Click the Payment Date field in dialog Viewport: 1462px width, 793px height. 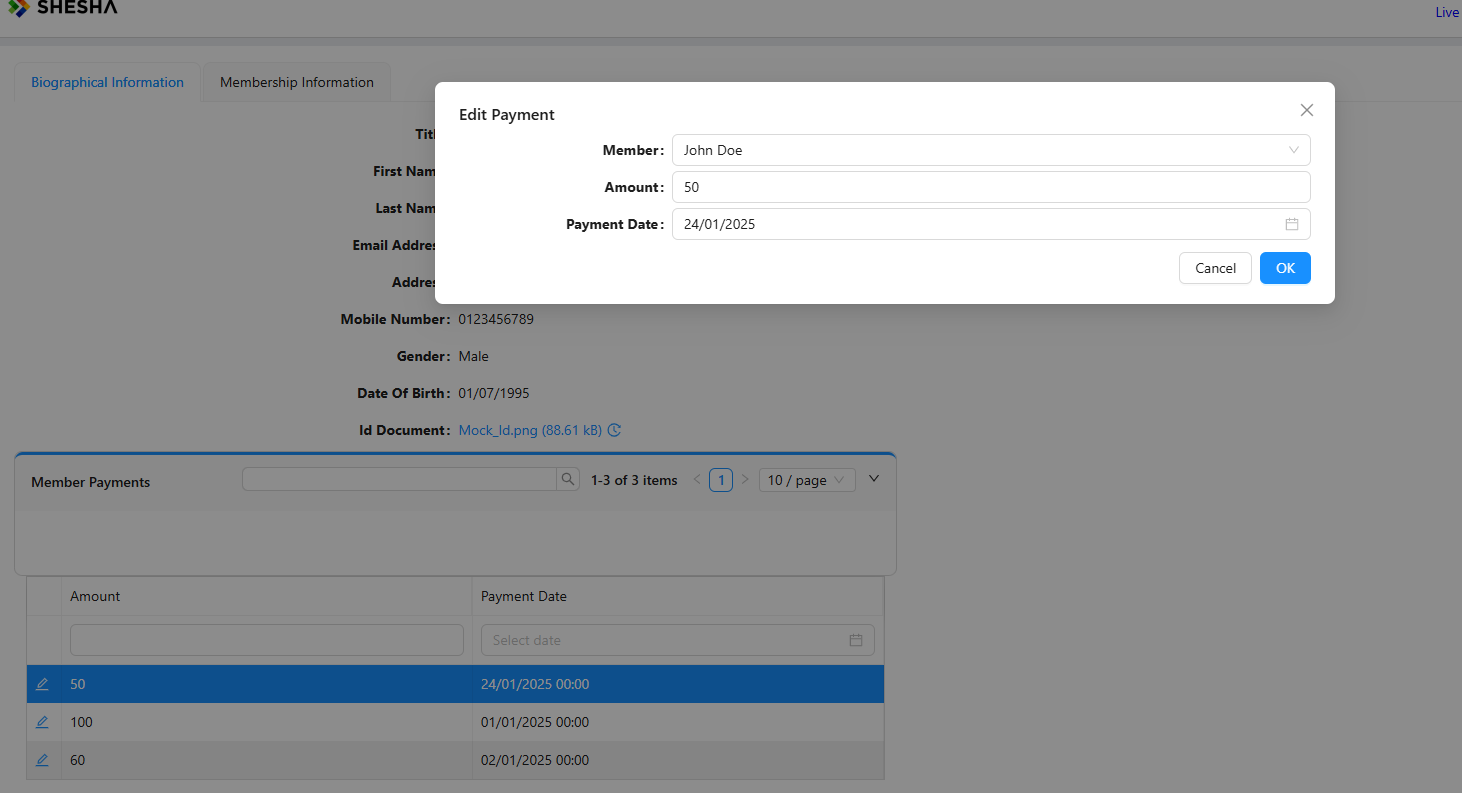point(991,224)
